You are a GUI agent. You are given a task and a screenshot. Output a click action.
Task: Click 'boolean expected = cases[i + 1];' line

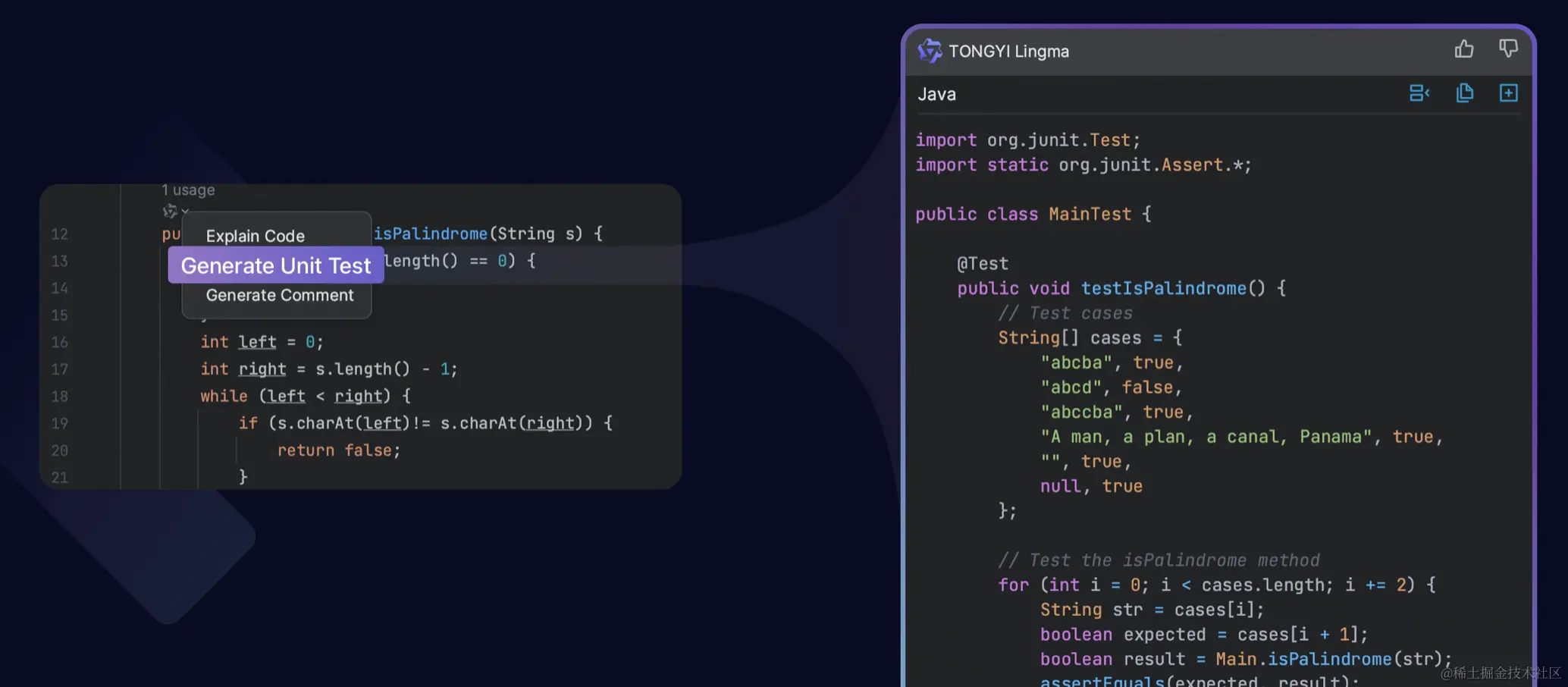tap(1204, 635)
